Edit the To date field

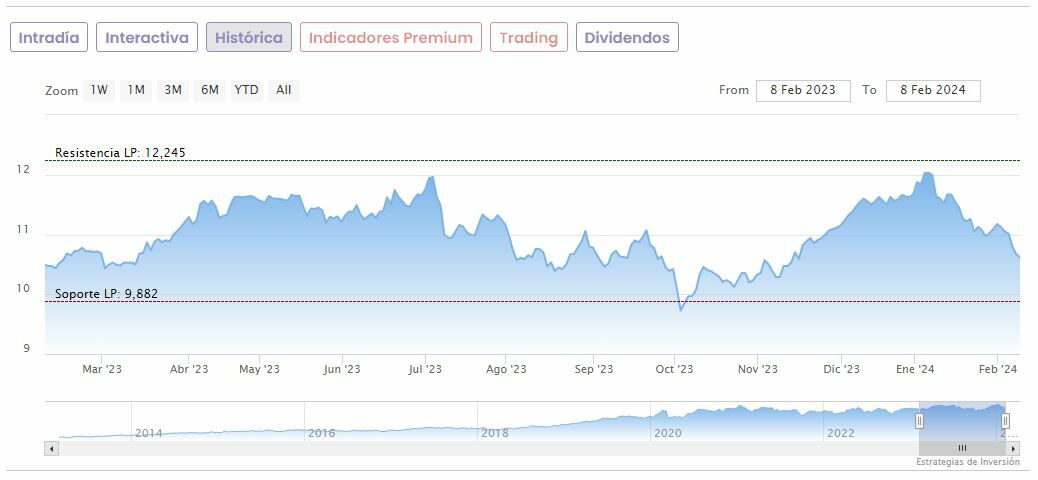coord(932,90)
